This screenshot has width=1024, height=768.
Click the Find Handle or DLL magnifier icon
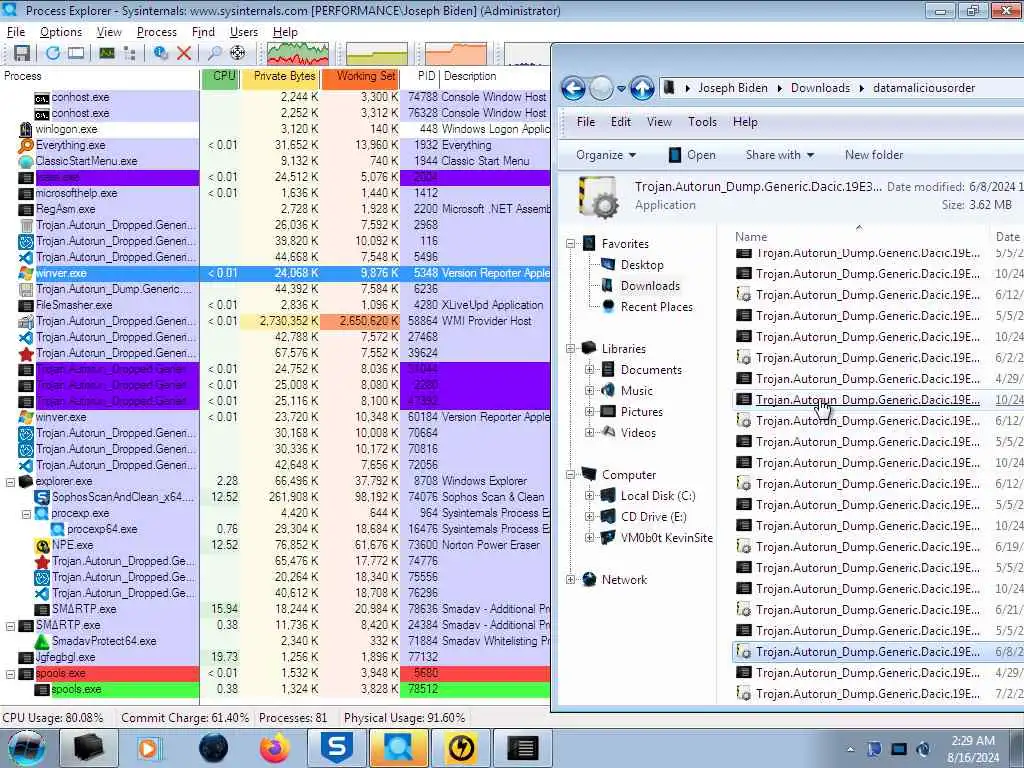tap(214, 54)
